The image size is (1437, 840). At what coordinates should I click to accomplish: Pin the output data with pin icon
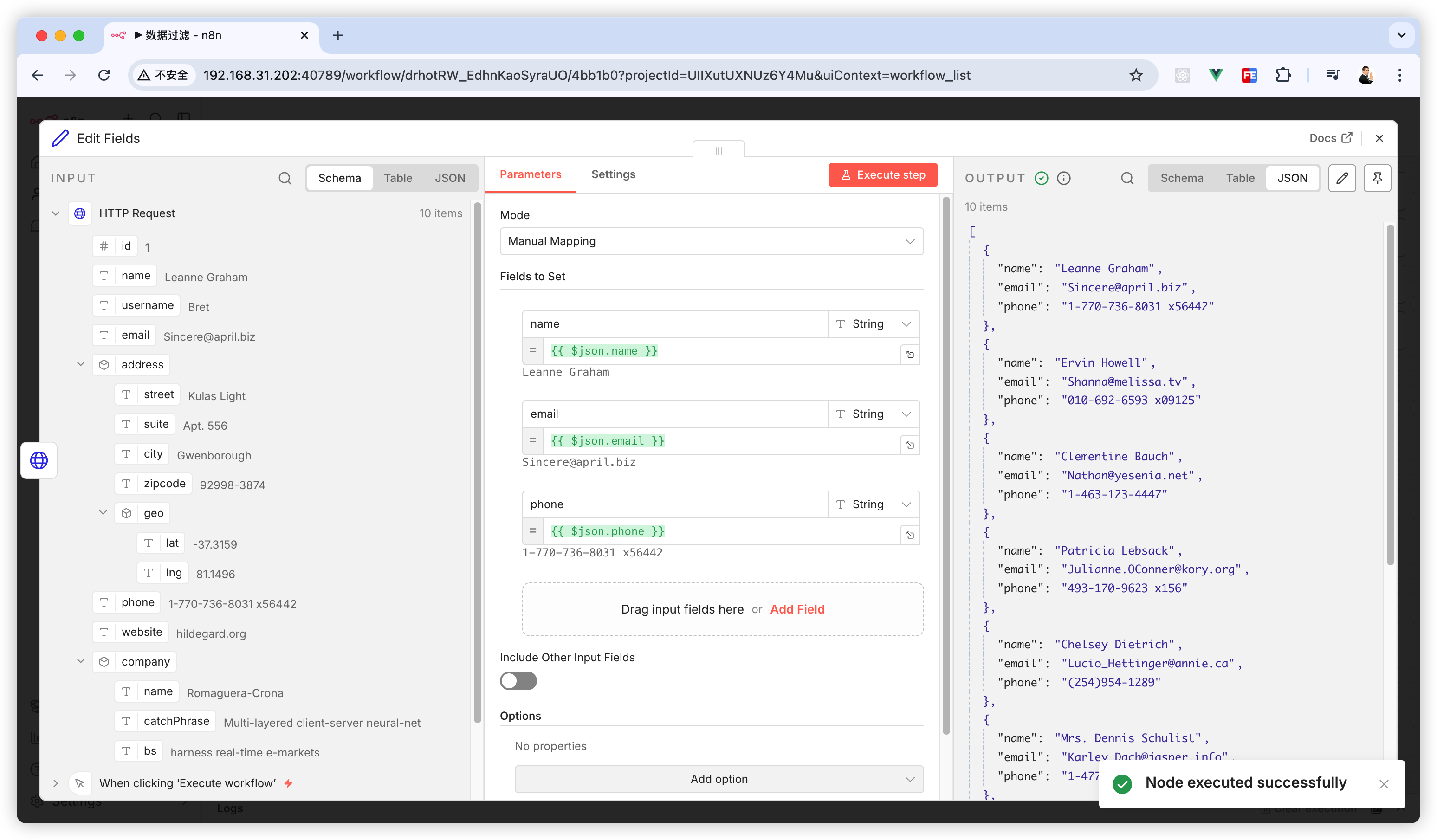[x=1377, y=179]
